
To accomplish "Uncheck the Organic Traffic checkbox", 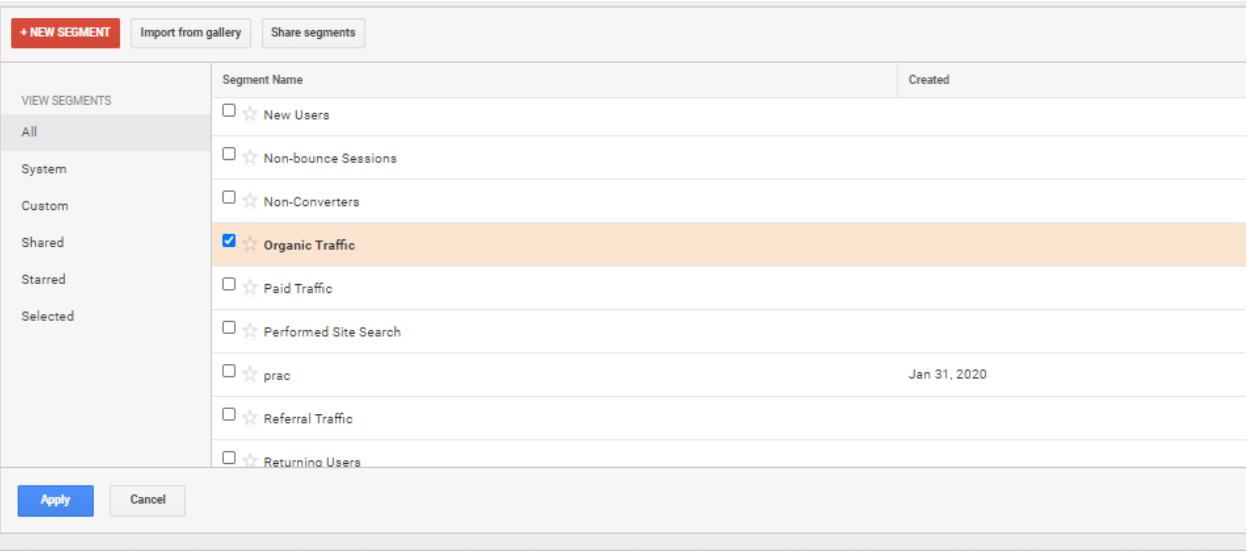I will pos(229,241).
